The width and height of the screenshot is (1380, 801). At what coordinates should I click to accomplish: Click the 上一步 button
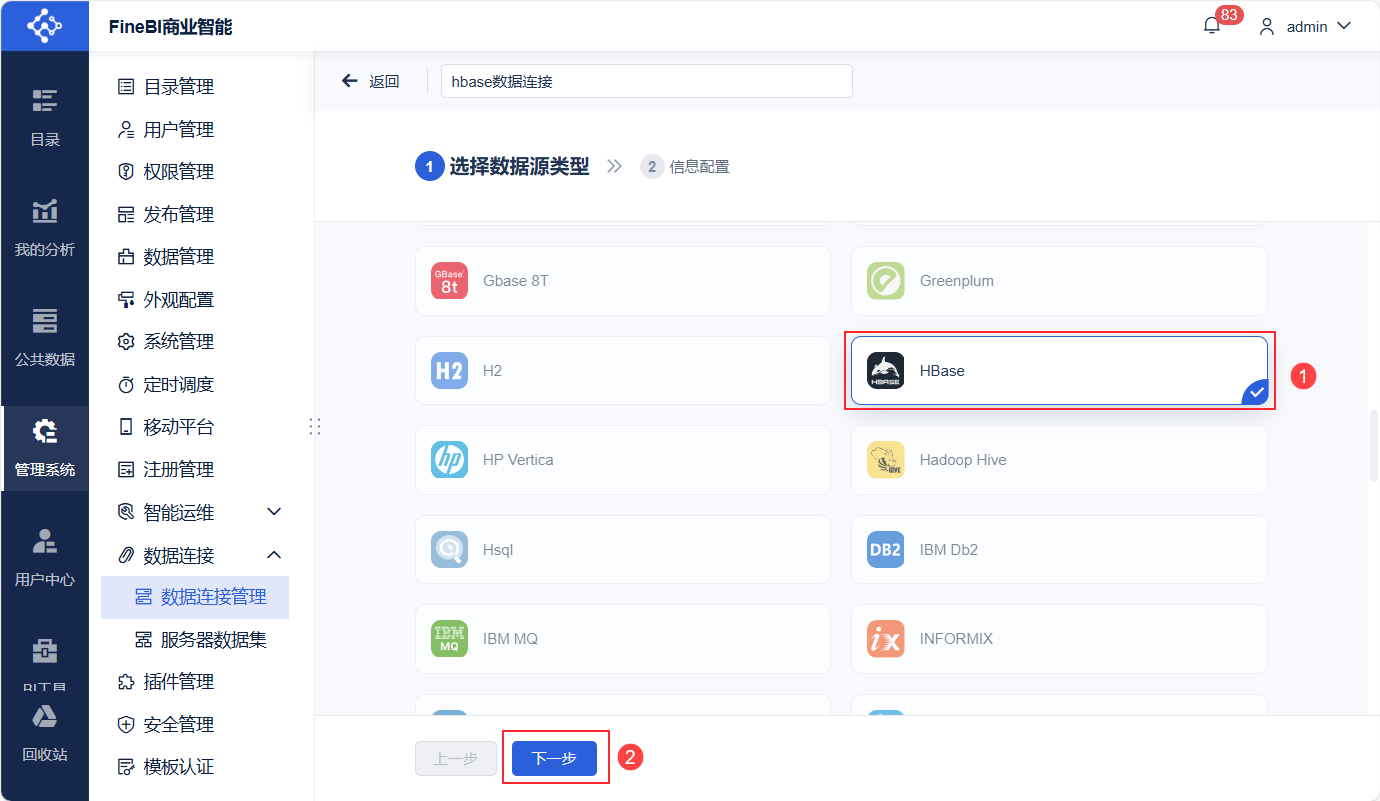(456, 758)
